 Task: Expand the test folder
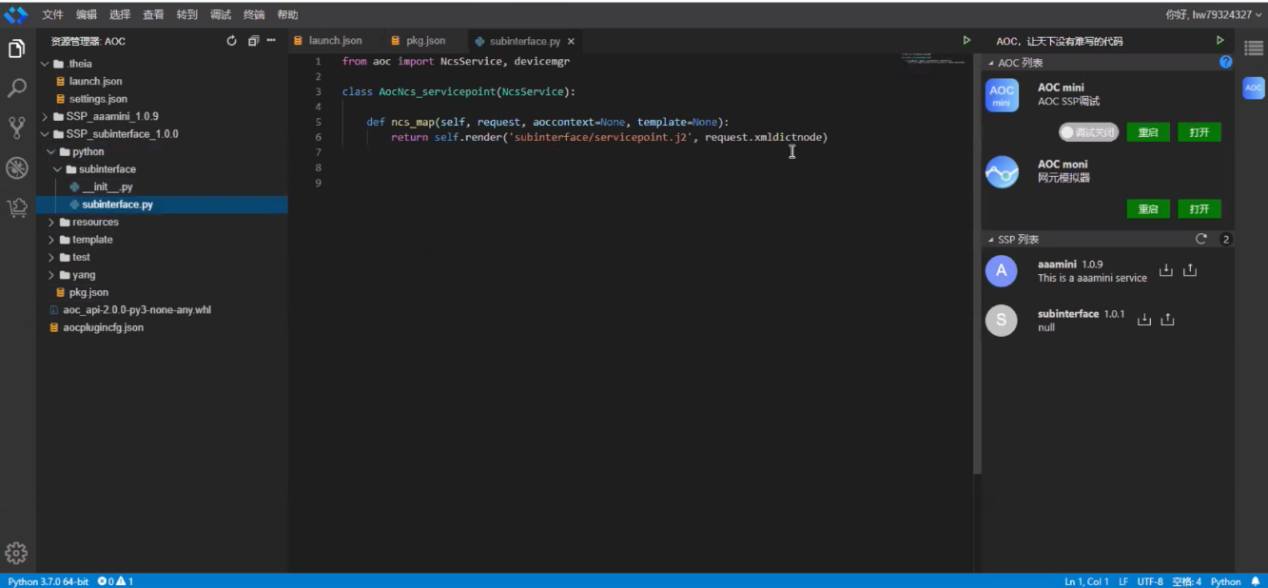(51, 257)
